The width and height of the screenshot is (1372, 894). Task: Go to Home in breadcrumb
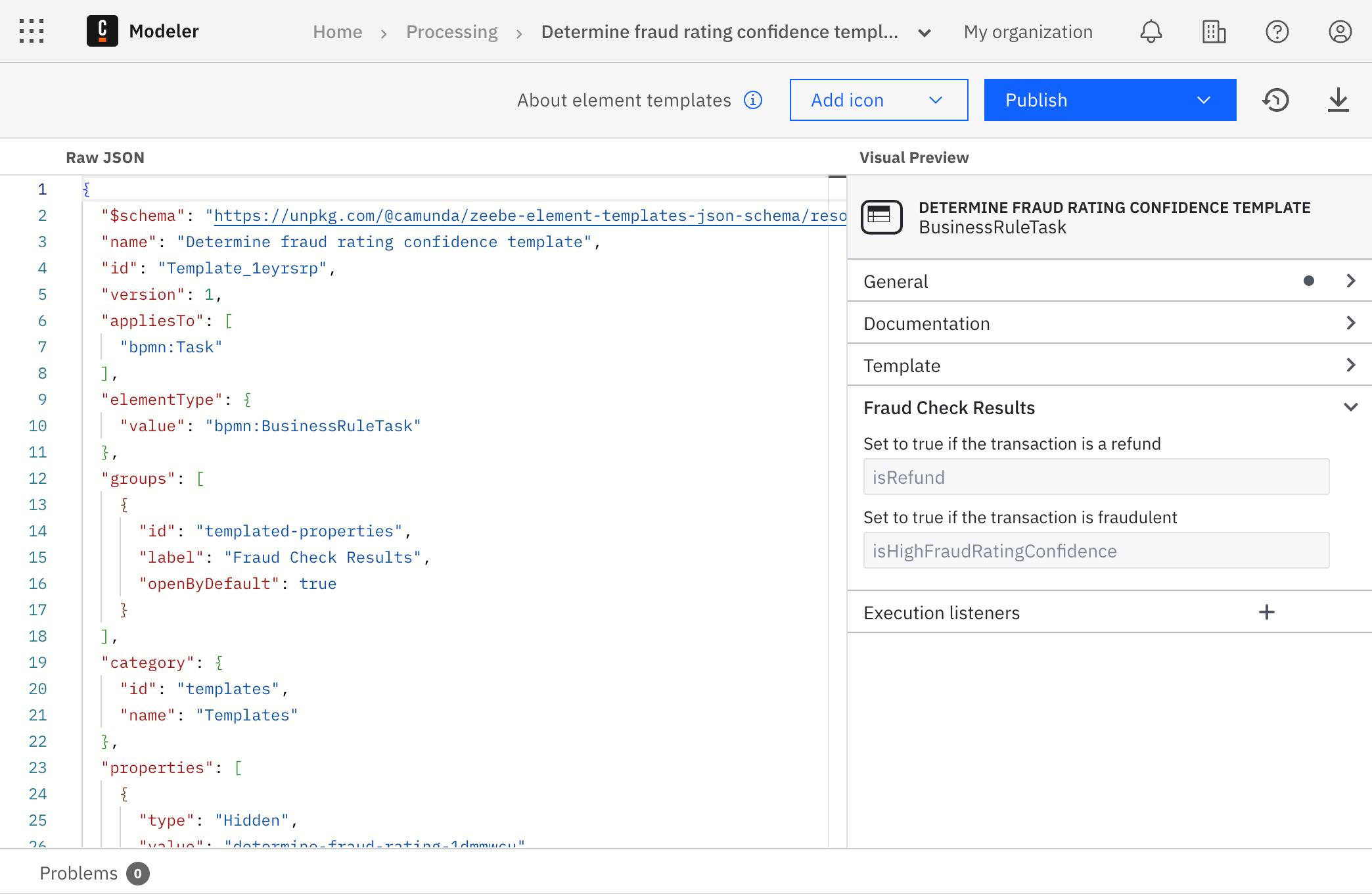click(337, 32)
